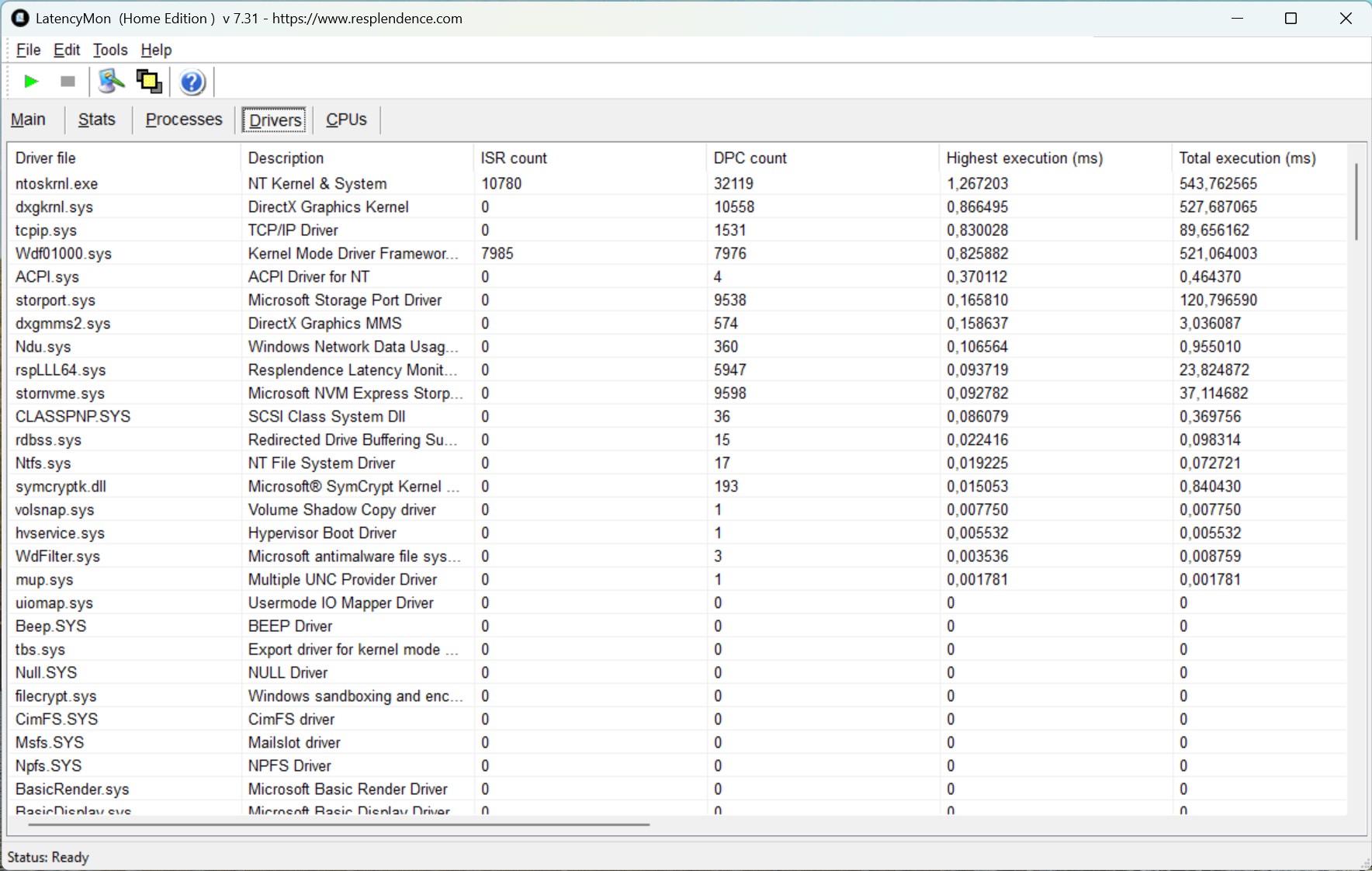Stop the monitor with the gray square icon
The width and height of the screenshot is (1372, 871).
[68, 82]
